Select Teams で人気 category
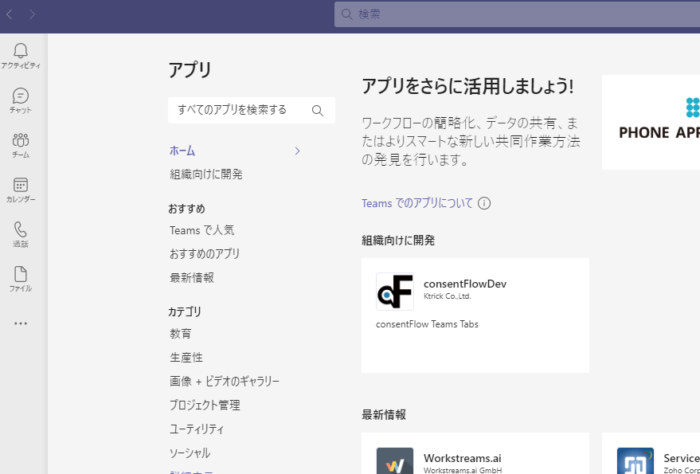 (202, 230)
